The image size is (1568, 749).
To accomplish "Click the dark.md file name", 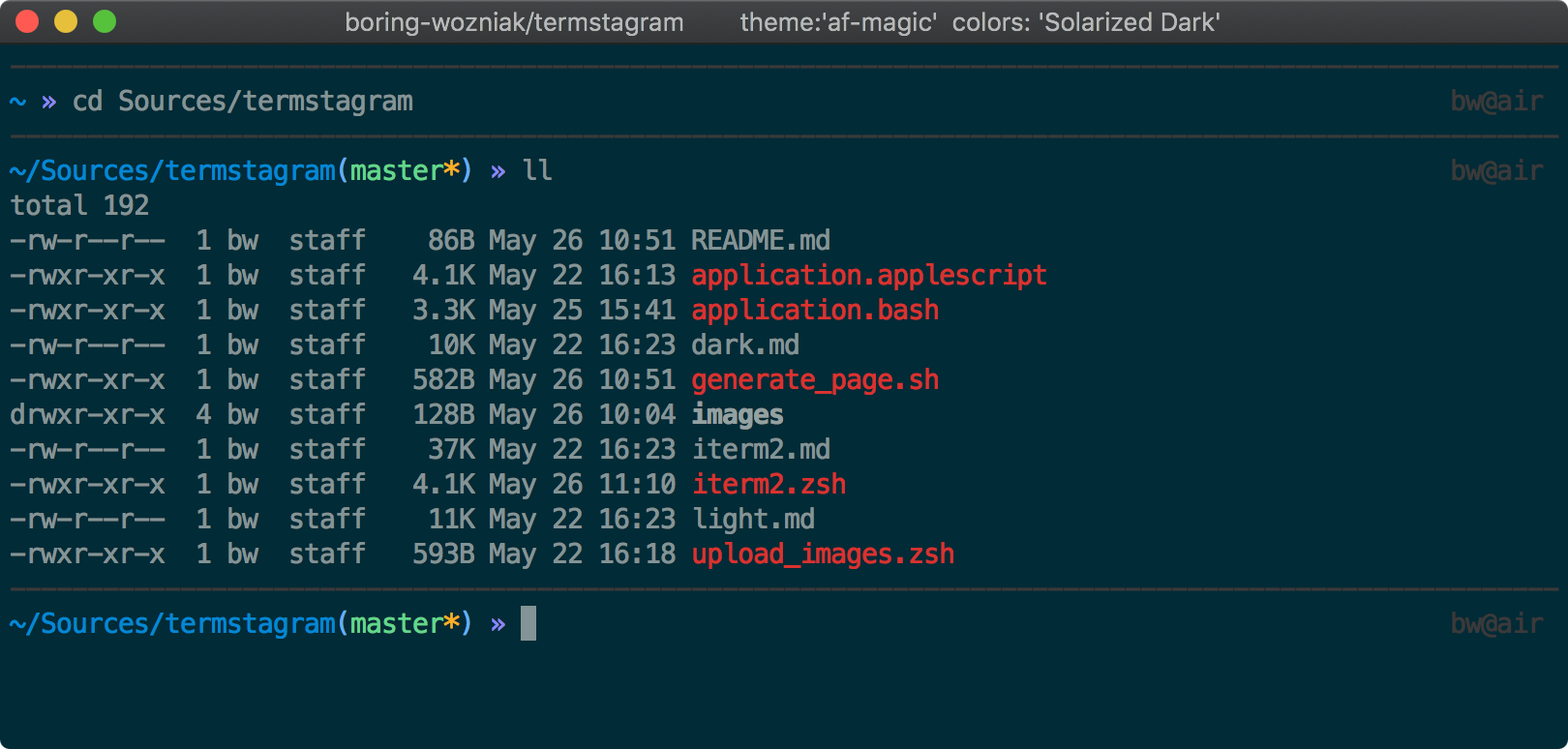I will coord(744,345).
